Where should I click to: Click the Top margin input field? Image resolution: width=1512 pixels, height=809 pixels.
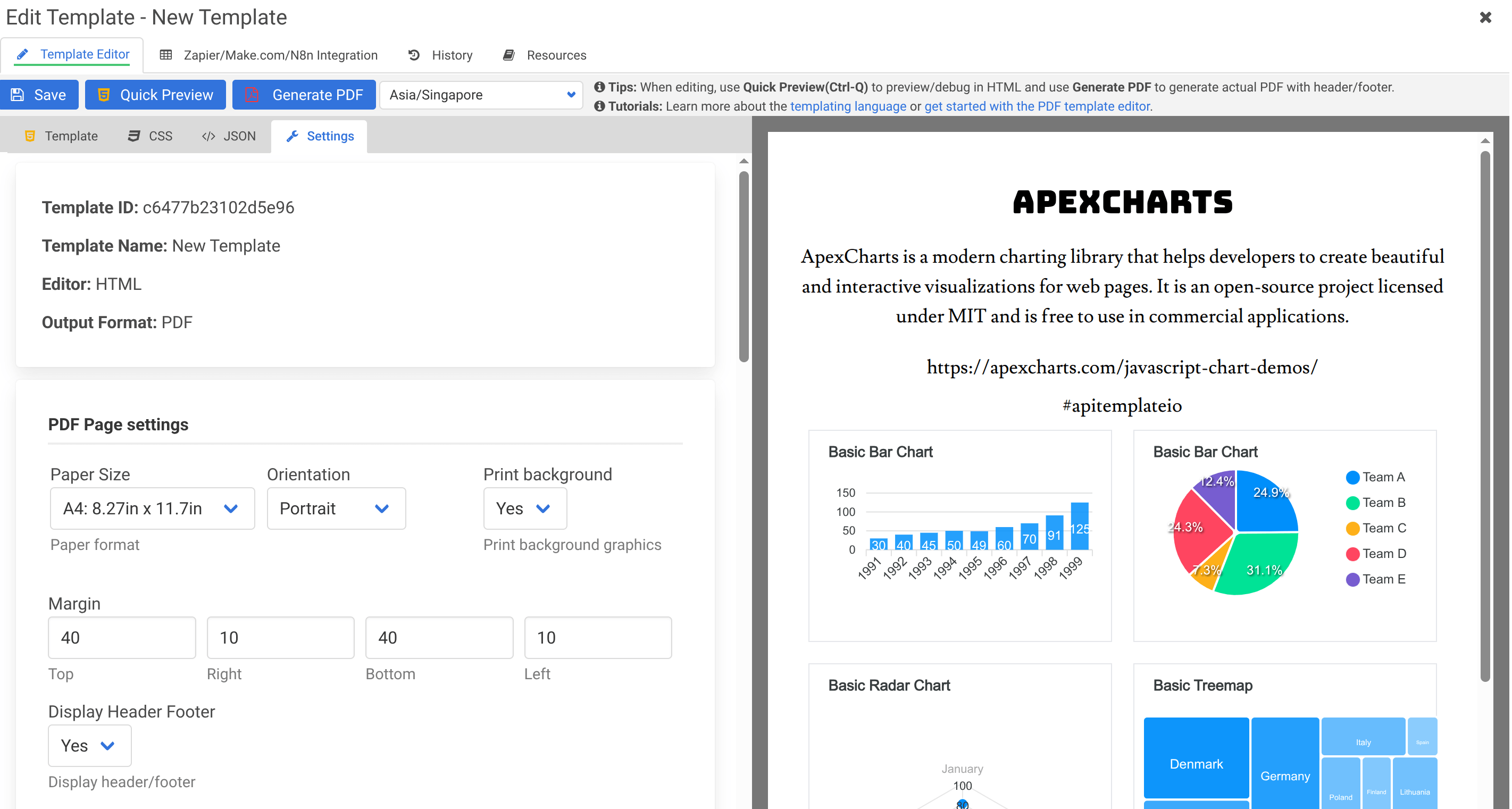pyautogui.click(x=121, y=638)
